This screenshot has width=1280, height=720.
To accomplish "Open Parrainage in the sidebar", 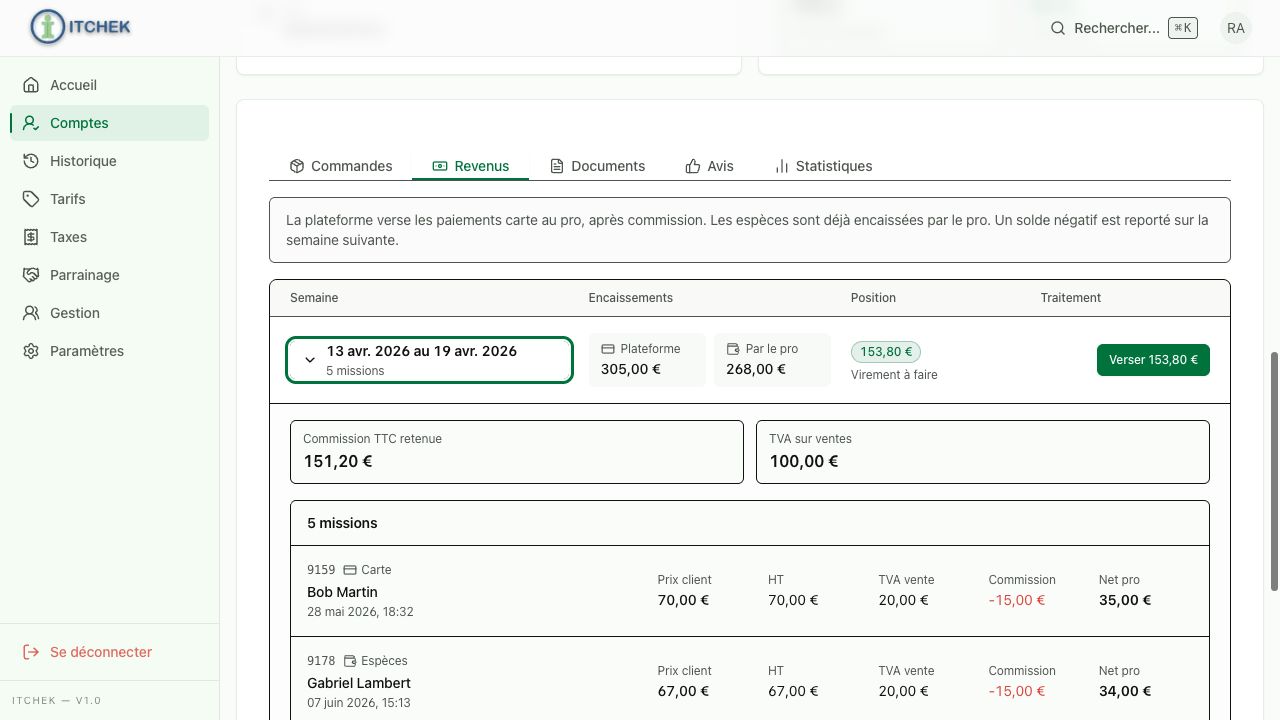I will [x=110, y=275].
